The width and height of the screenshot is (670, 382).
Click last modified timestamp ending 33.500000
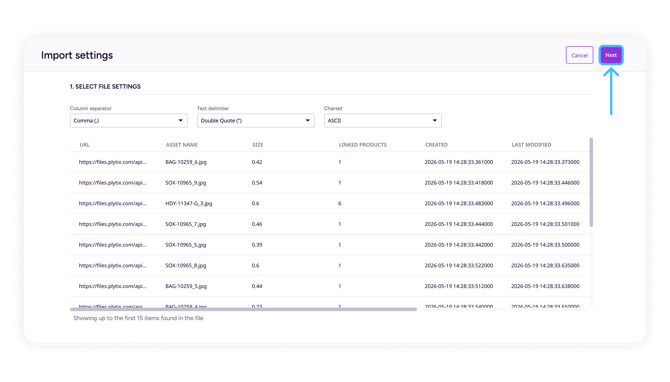[545, 245]
